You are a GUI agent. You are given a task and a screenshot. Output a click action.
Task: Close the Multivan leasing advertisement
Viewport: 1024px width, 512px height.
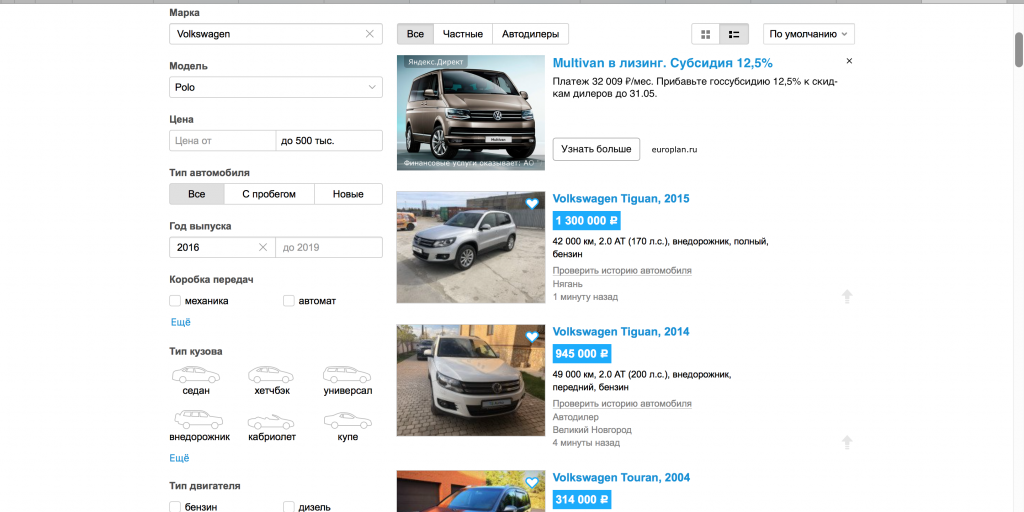click(x=849, y=62)
